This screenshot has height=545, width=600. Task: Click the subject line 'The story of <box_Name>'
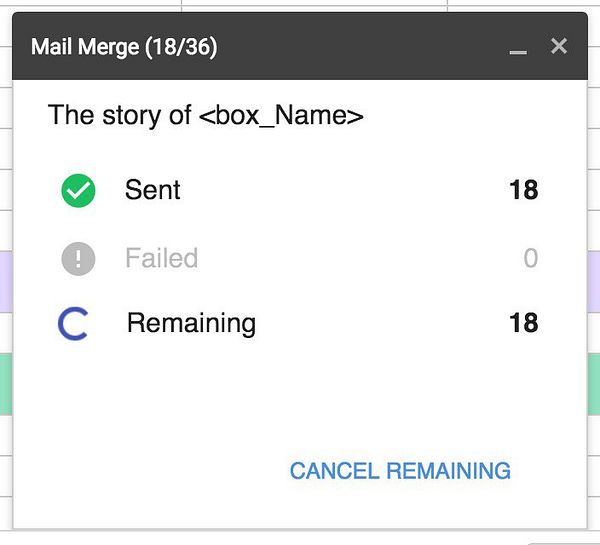(206, 115)
